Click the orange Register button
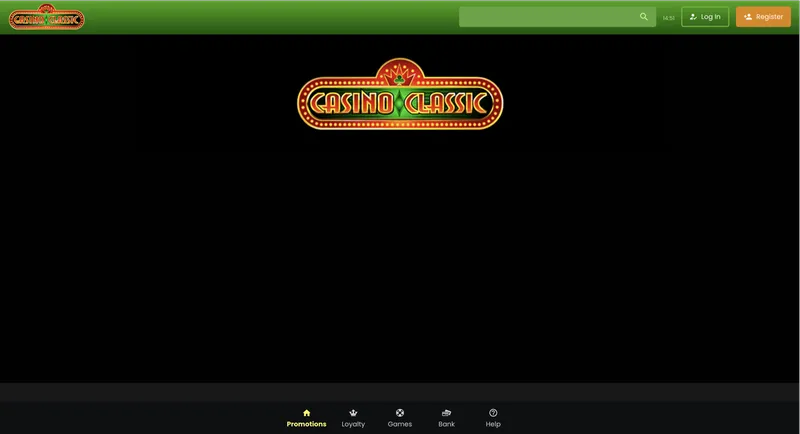 pos(763,17)
